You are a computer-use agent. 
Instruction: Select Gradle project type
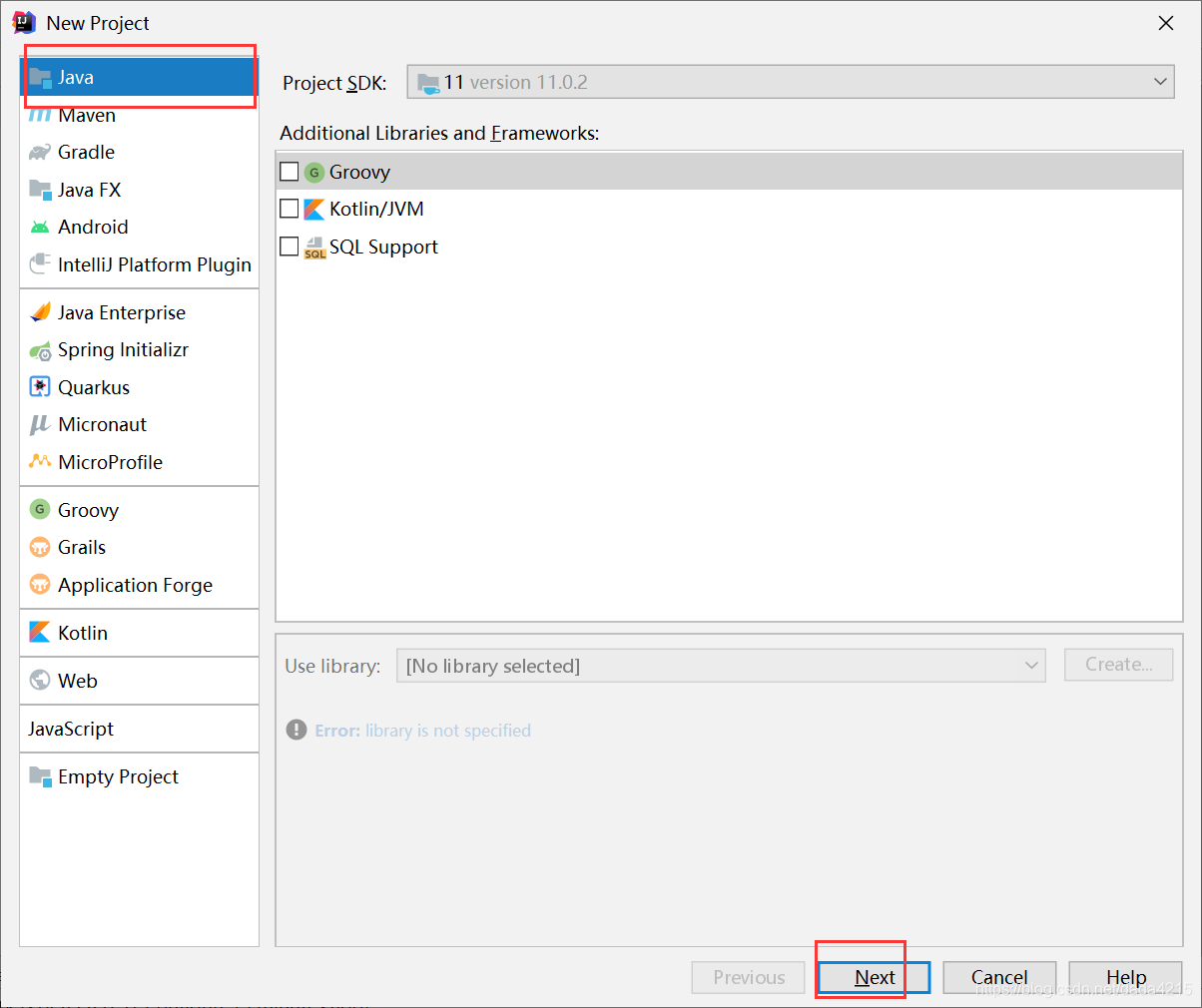(x=139, y=152)
